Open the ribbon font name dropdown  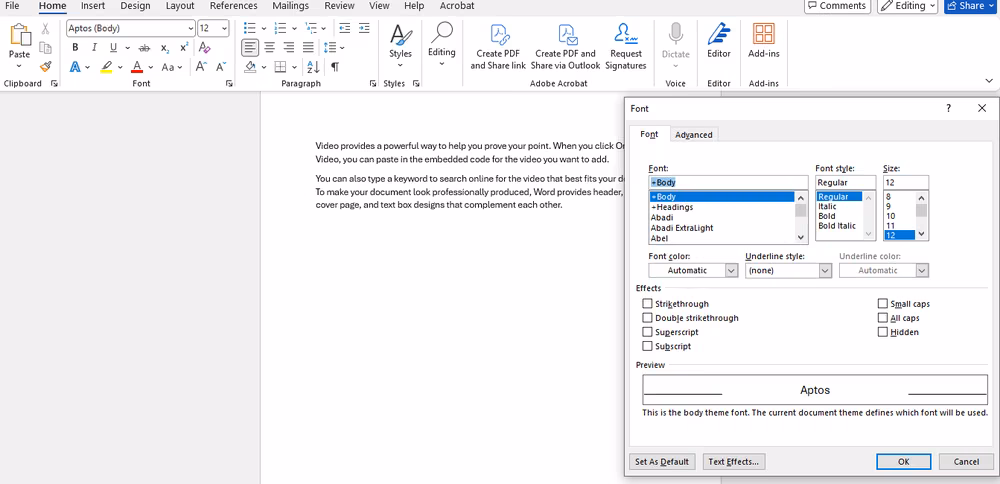190,28
